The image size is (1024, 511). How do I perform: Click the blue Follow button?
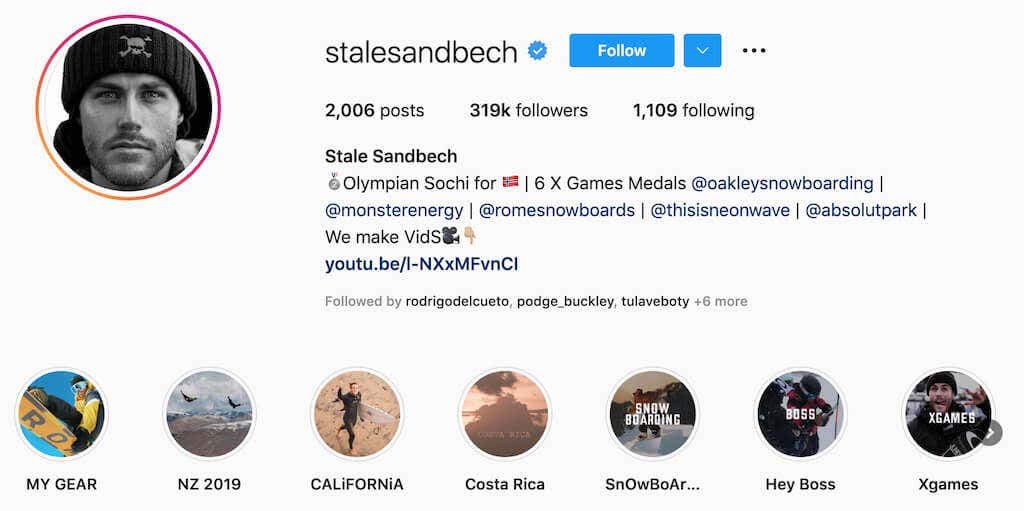coord(622,51)
